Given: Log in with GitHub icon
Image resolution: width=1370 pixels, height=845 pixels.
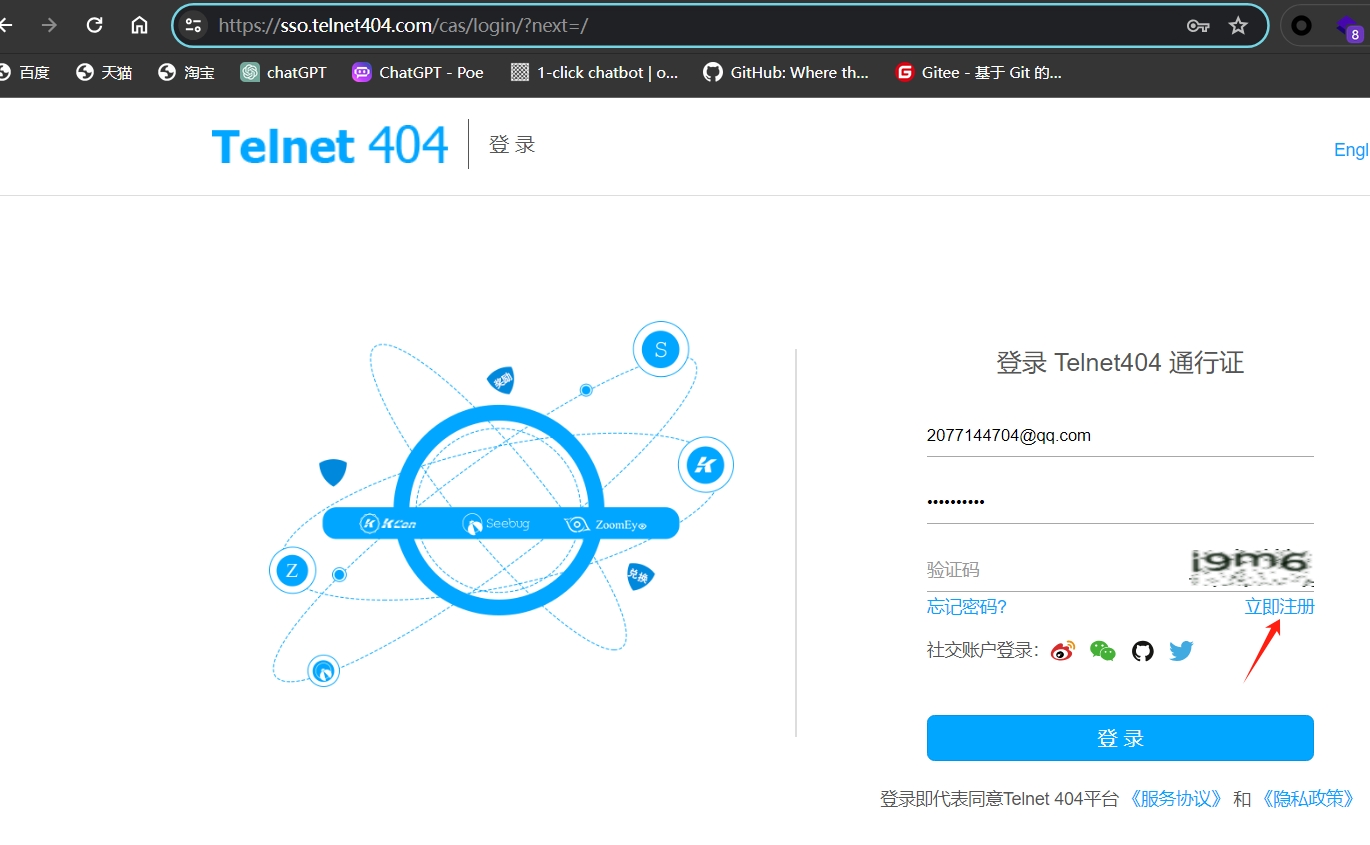Looking at the screenshot, I should pos(1143,651).
